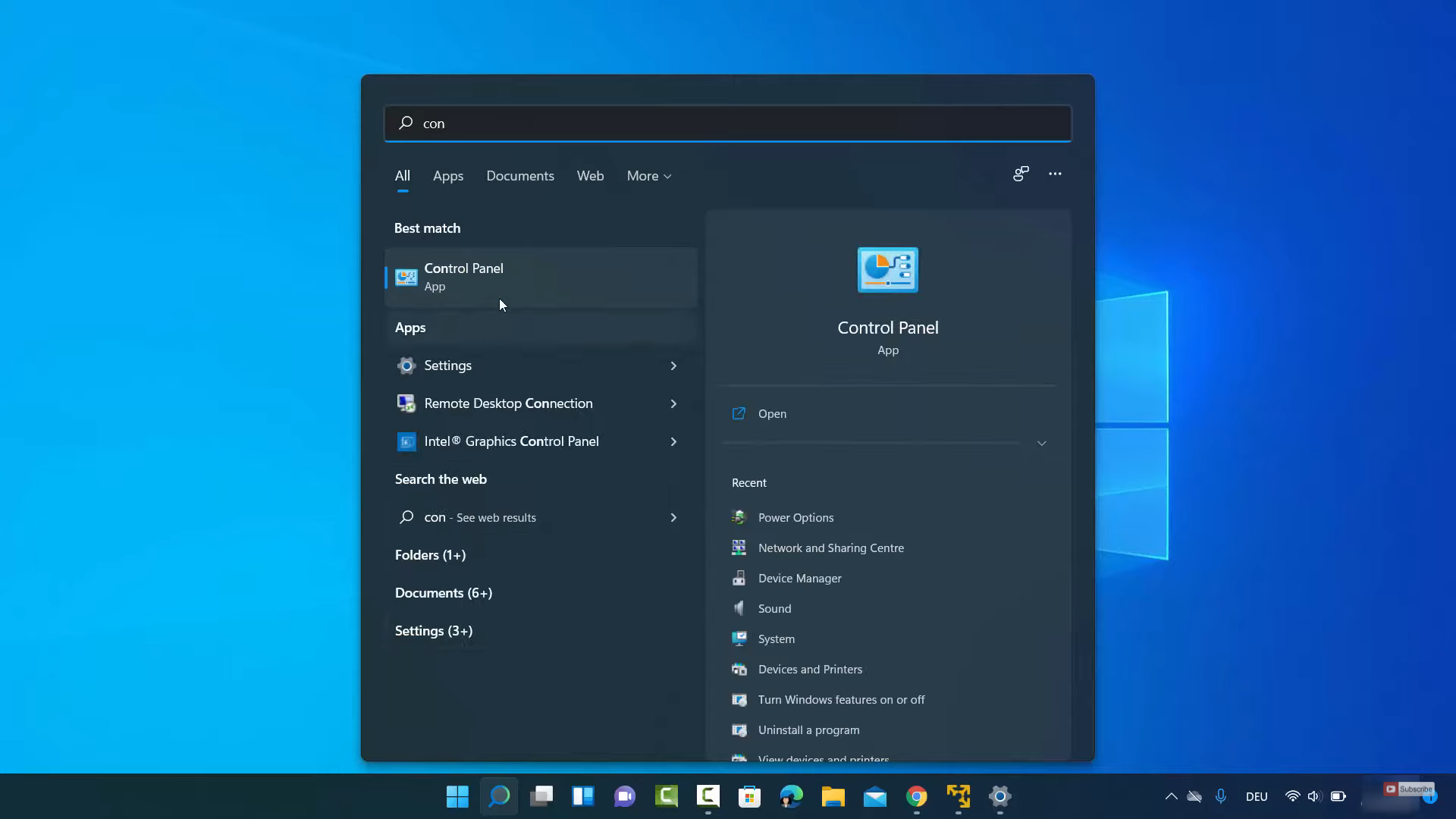Open recent item Power Options
This screenshot has width=1456, height=819.
(x=795, y=517)
